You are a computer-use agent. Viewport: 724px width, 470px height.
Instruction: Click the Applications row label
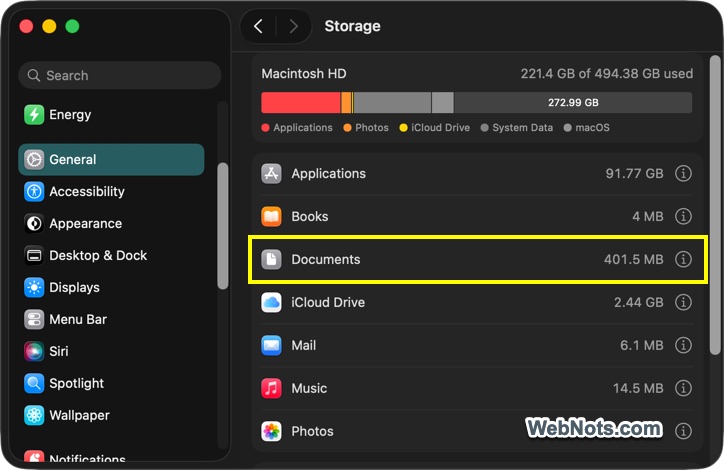coord(328,174)
